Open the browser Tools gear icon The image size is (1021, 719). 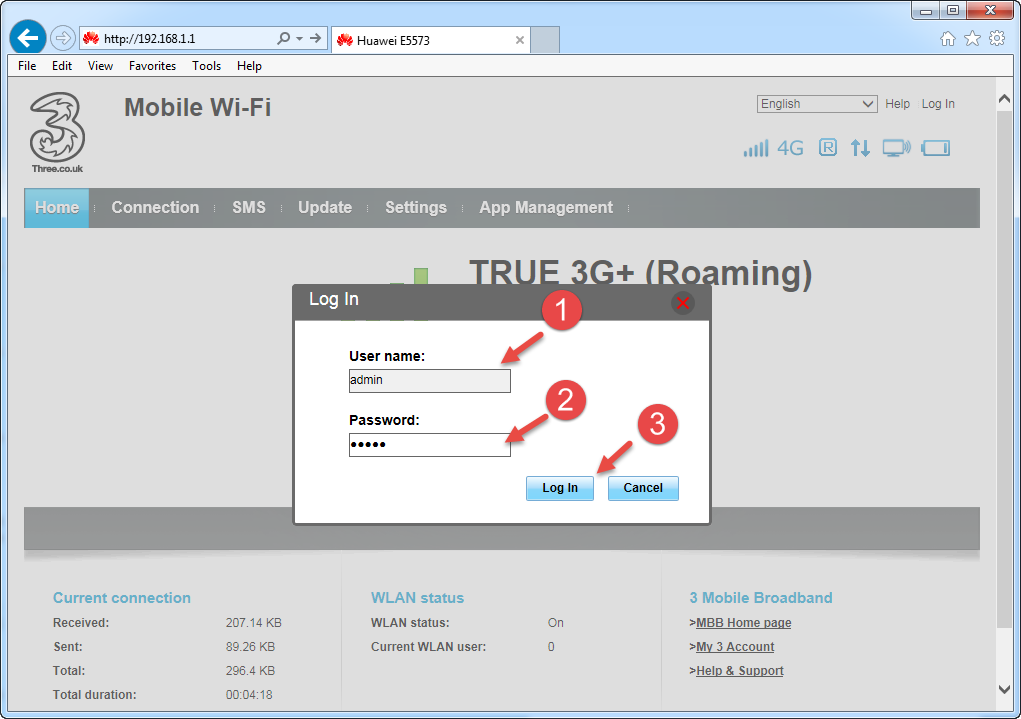[x=997, y=38]
